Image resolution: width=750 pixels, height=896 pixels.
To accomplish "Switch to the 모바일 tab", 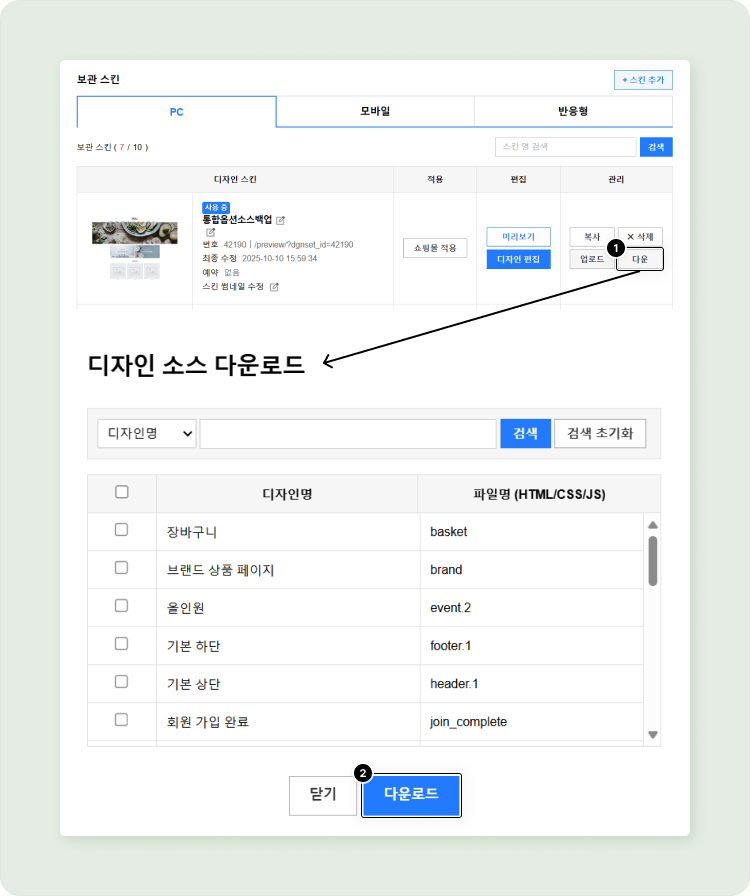I will [375, 112].
